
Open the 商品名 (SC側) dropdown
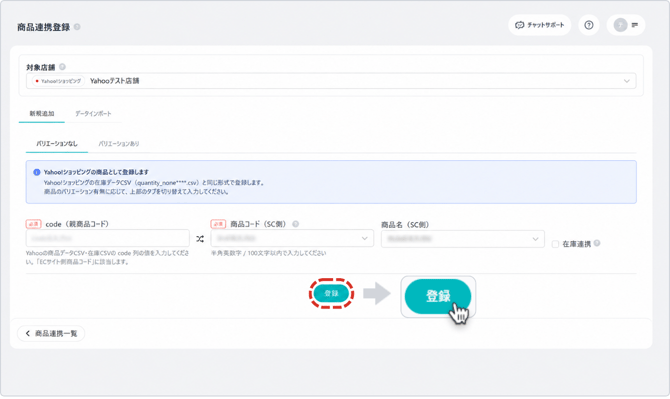point(463,239)
